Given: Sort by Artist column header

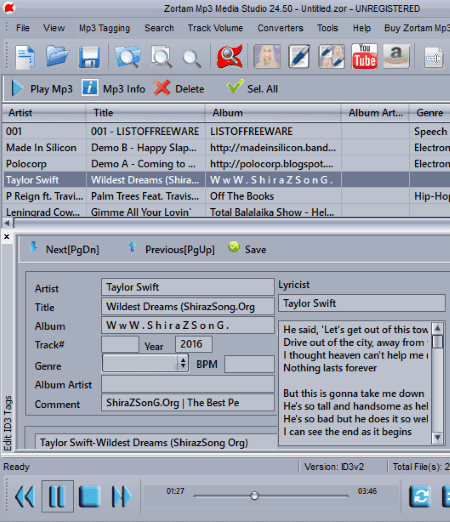Looking at the screenshot, I should click(44, 113).
